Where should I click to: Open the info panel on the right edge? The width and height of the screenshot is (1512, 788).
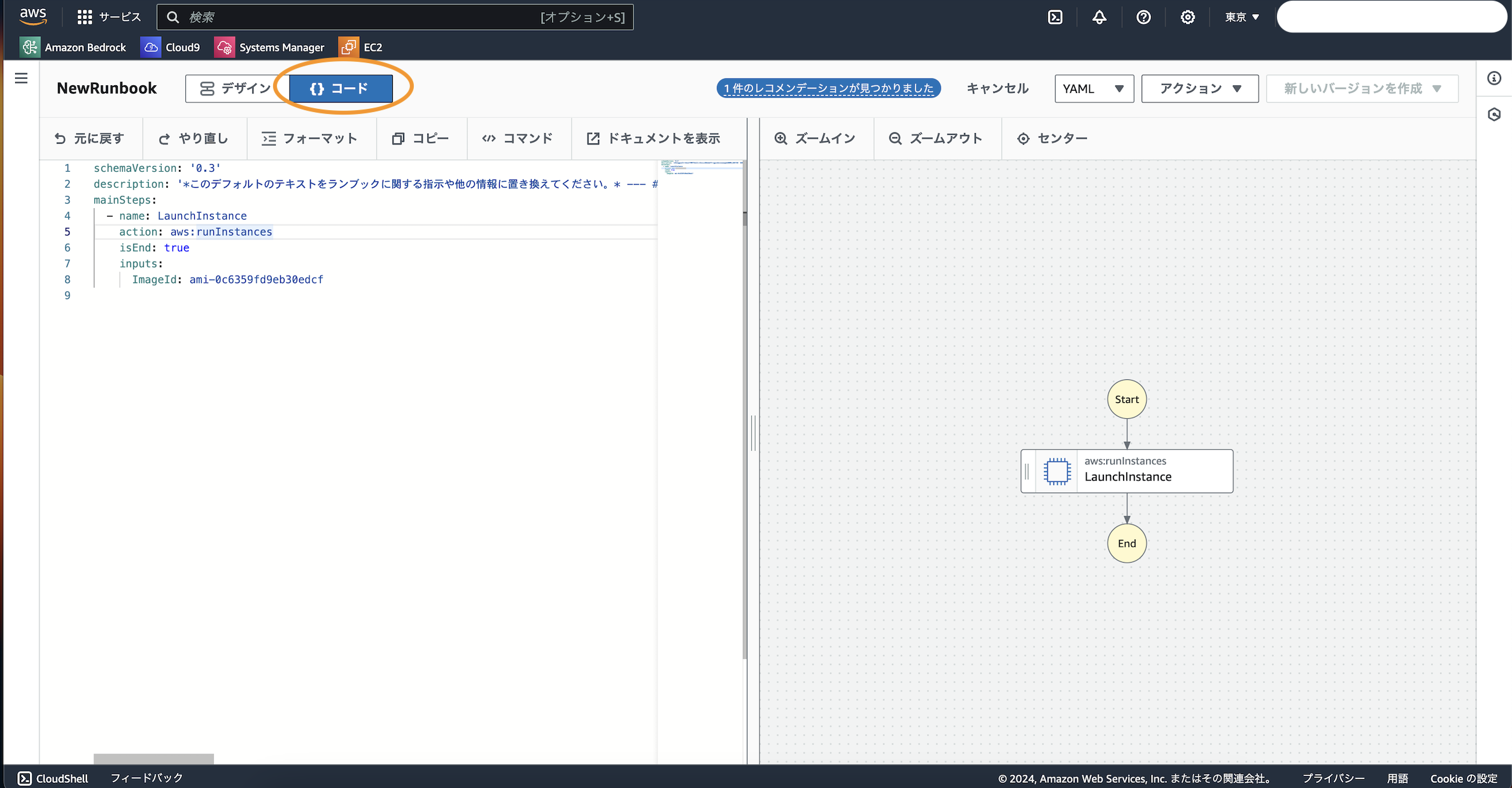tap(1495, 78)
